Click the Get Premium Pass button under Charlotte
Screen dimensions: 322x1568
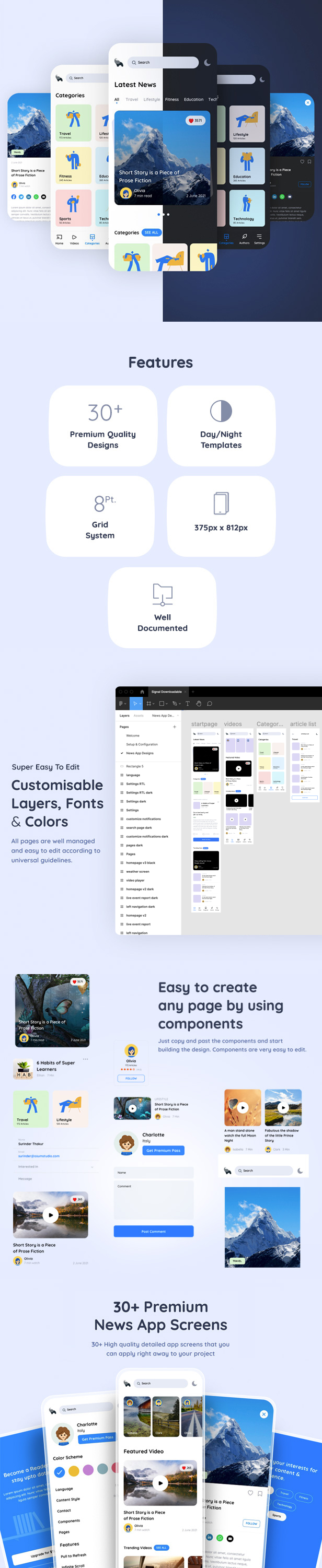163,1150
